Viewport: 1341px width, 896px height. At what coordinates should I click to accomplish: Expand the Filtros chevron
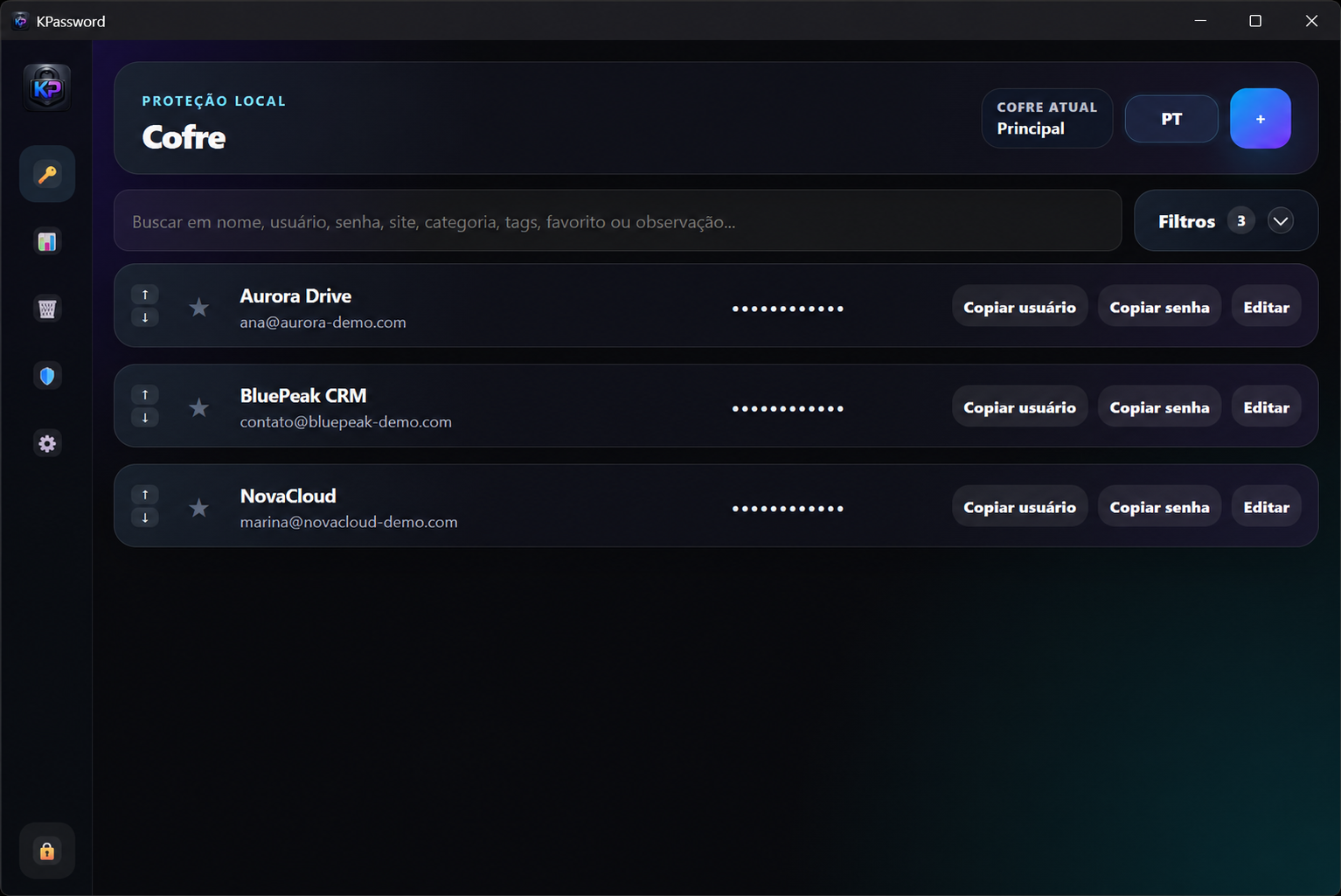click(x=1281, y=221)
